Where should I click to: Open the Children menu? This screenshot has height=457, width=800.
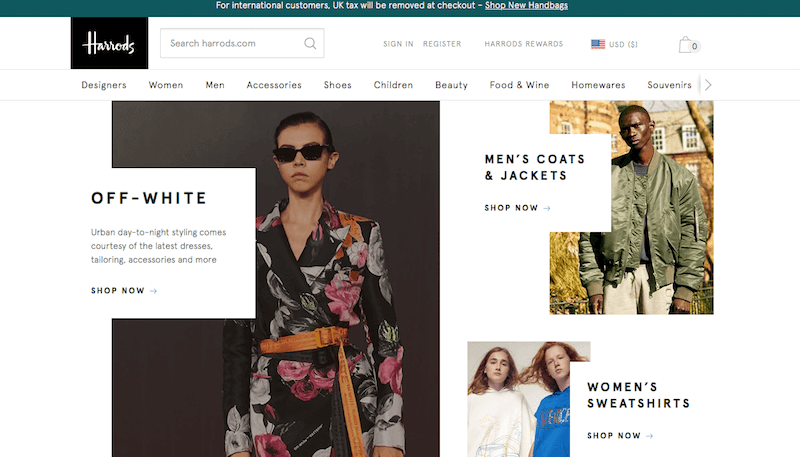pyautogui.click(x=393, y=85)
